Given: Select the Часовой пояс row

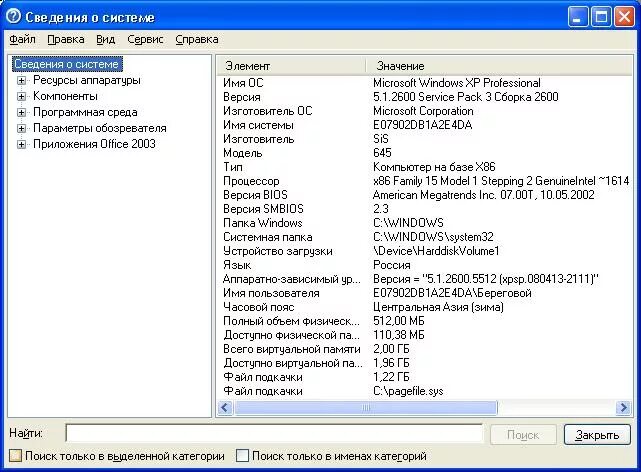Looking at the screenshot, I should (425, 307).
